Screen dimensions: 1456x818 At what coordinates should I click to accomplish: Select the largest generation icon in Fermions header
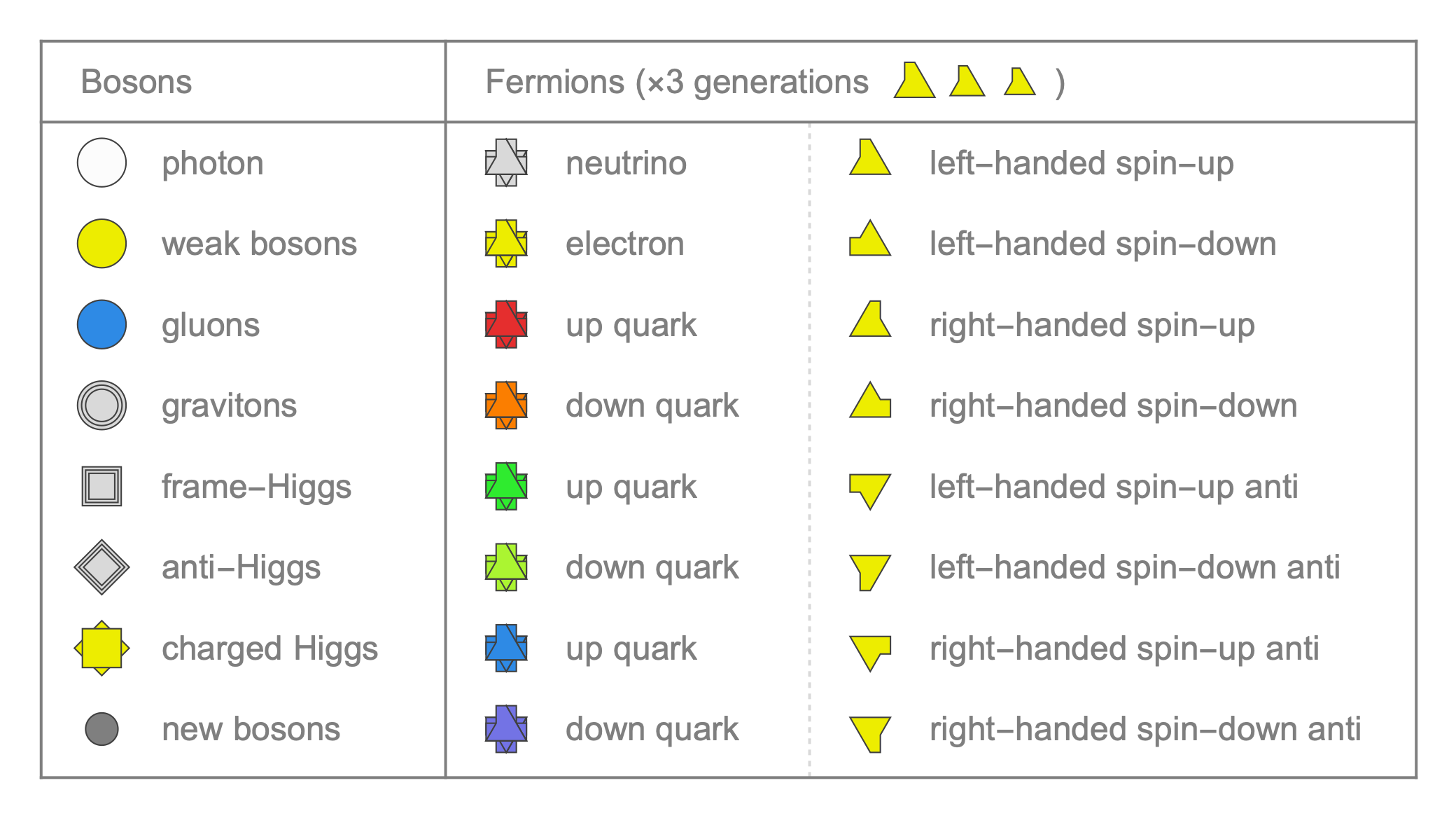click(914, 80)
